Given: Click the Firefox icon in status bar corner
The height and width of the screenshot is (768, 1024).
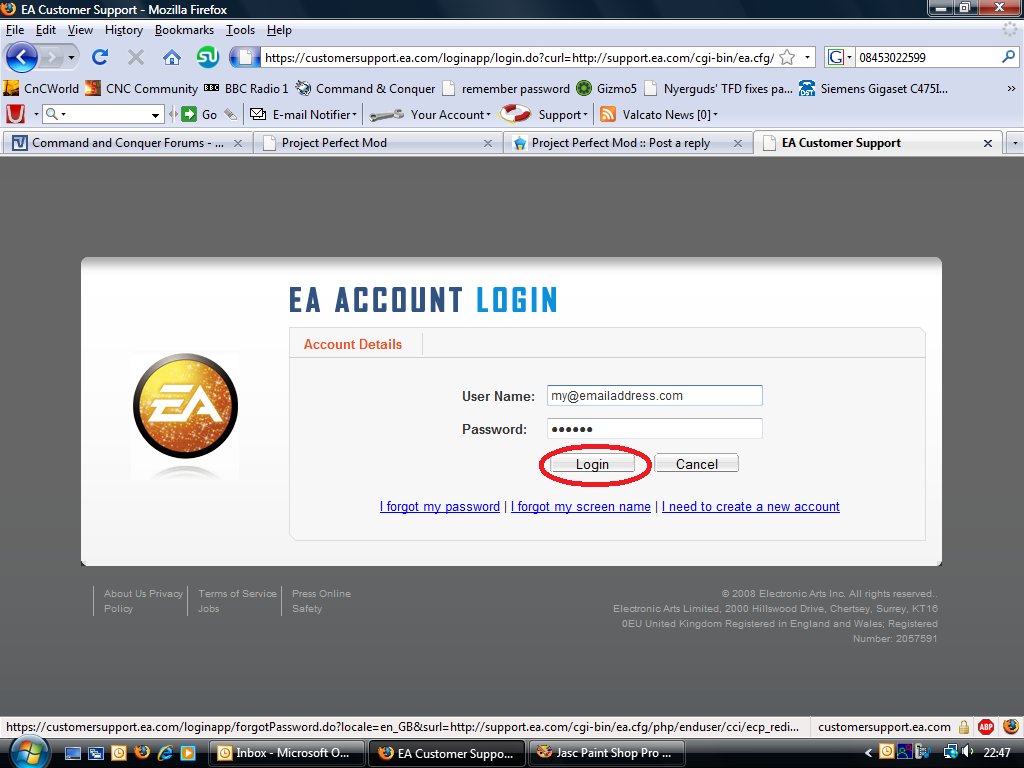Looking at the screenshot, I should (x=1010, y=726).
